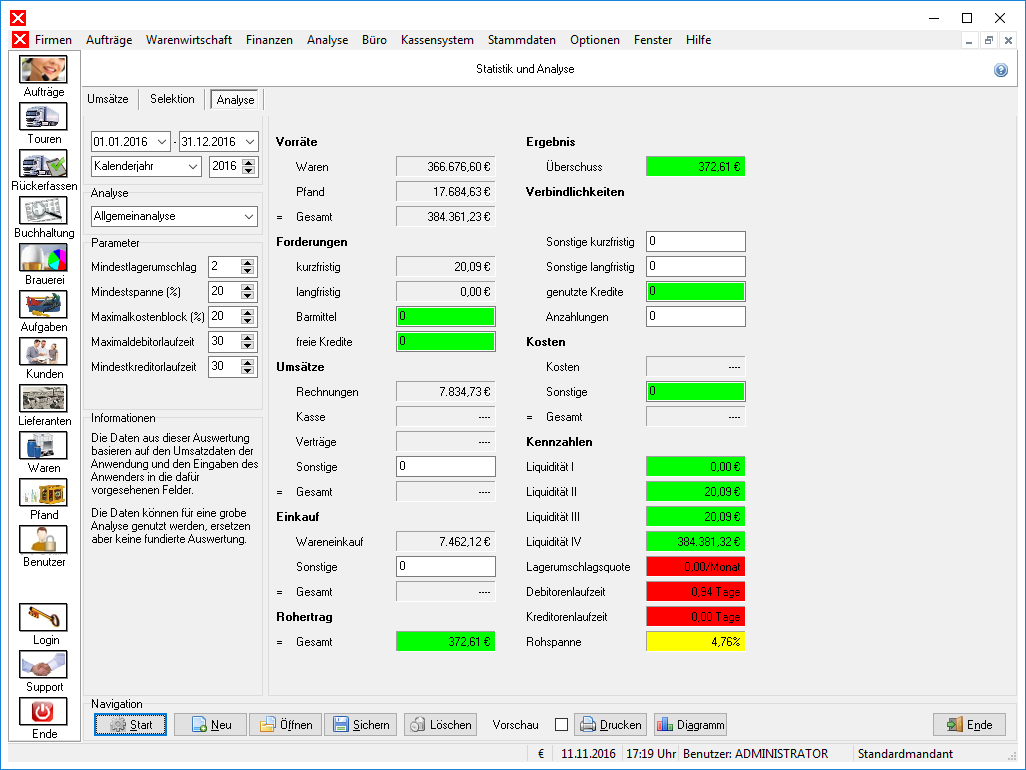This screenshot has height=770, width=1026.
Task: Open the Warenwirtschaft menu
Action: coord(188,40)
